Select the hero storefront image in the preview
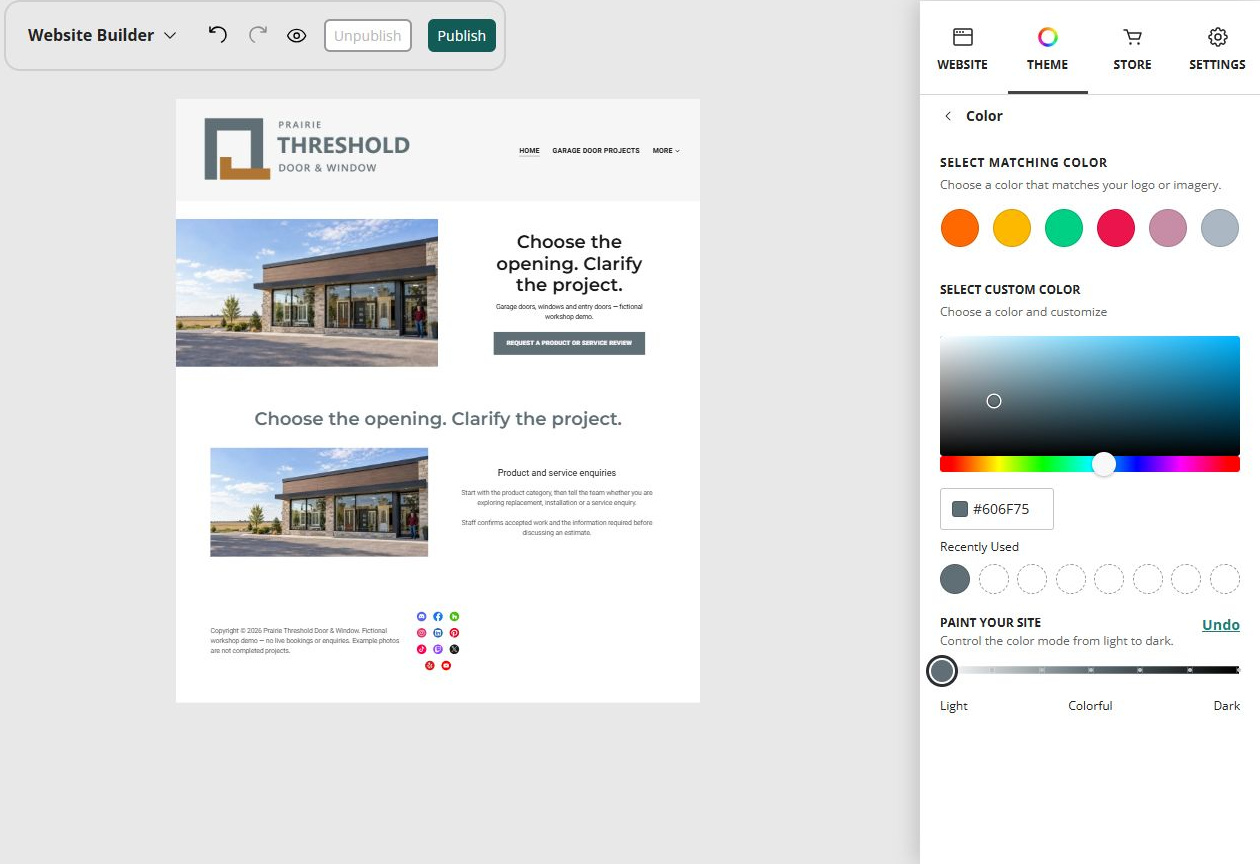 point(307,293)
